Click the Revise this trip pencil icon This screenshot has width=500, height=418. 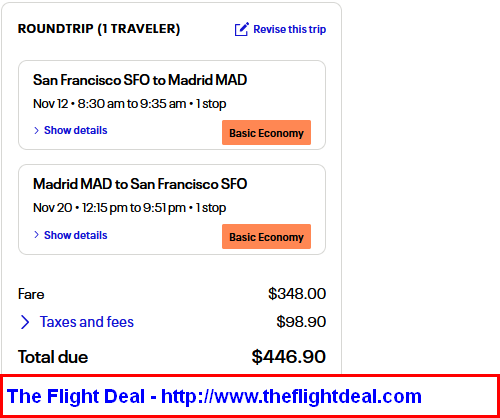[x=241, y=29]
